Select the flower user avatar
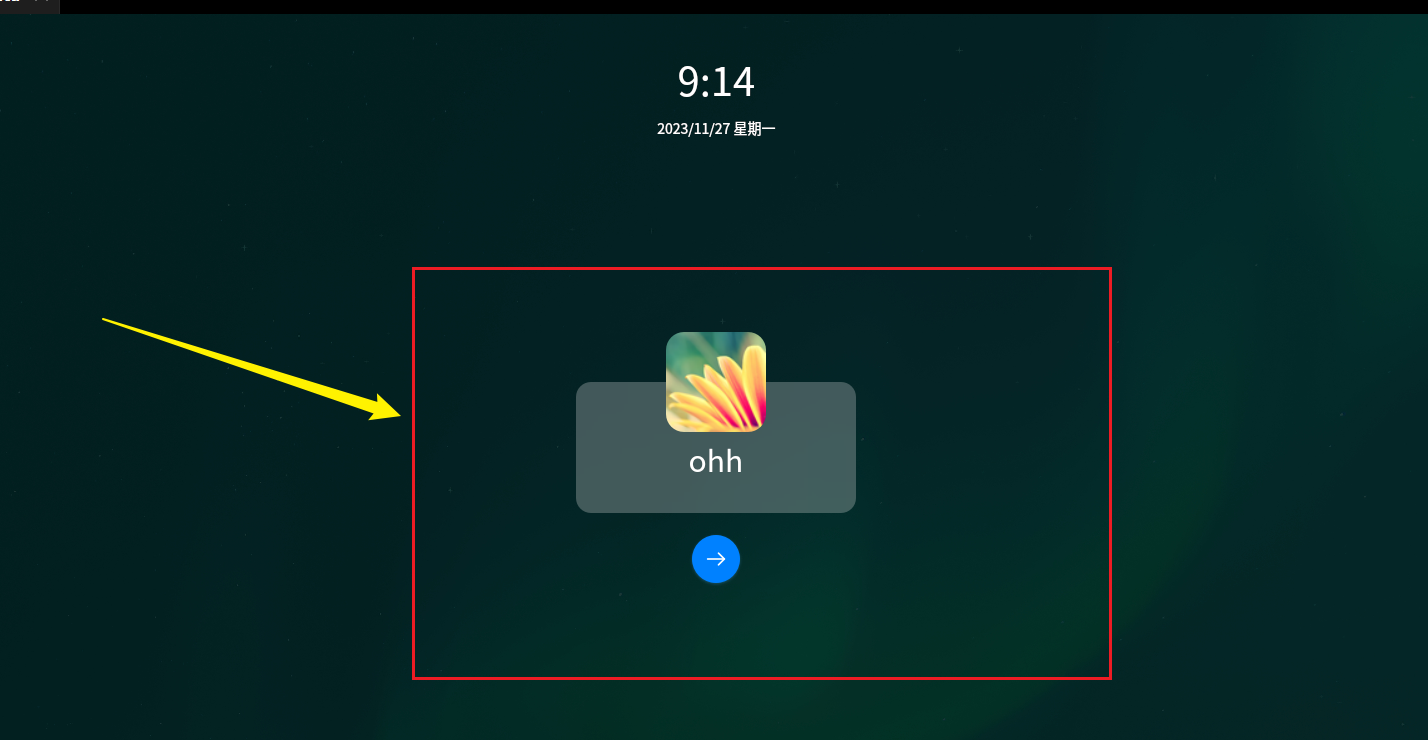Viewport: 1428px width, 740px height. click(x=716, y=382)
